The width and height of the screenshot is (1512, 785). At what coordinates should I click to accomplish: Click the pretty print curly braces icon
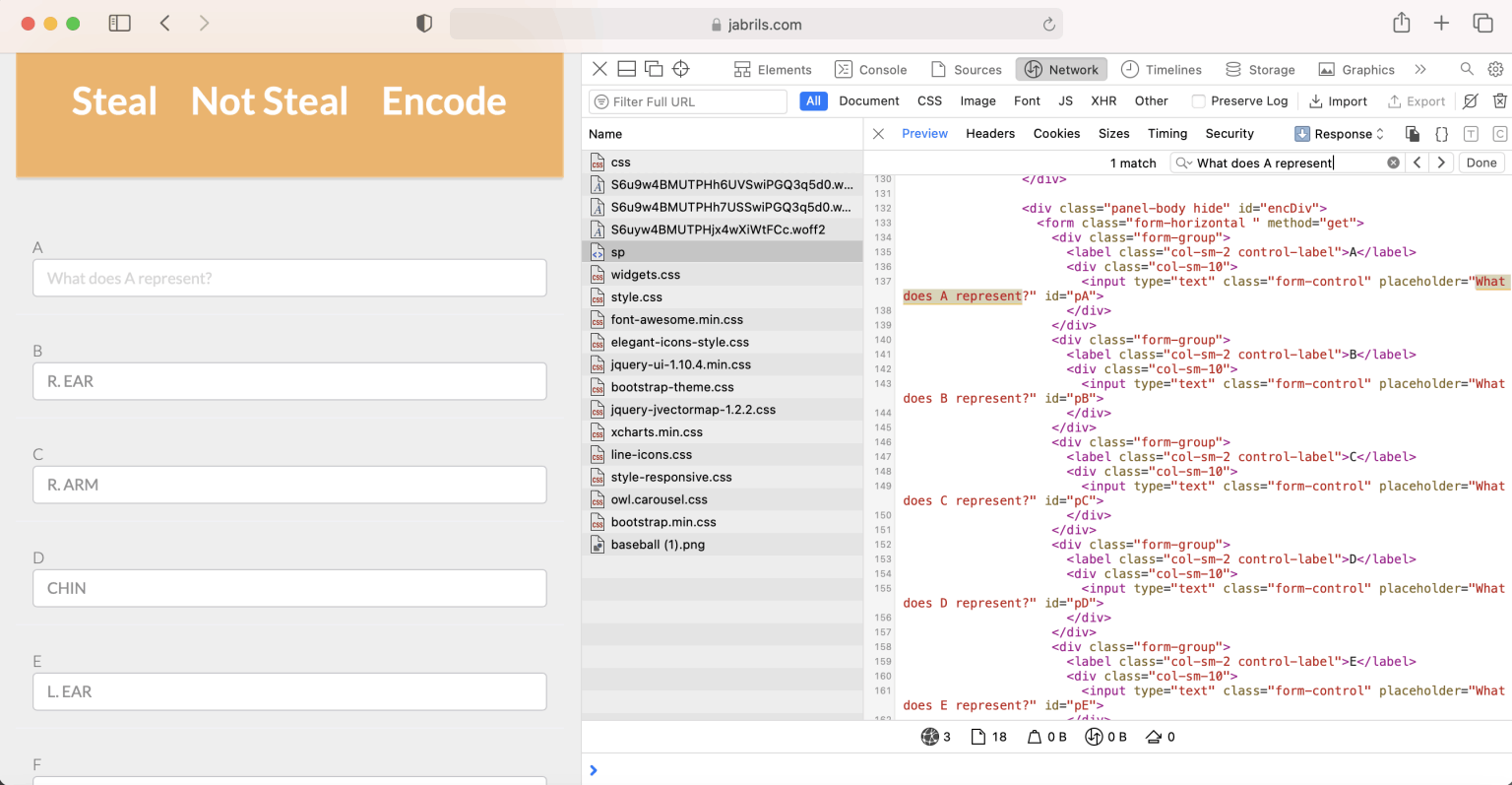[x=1441, y=134]
